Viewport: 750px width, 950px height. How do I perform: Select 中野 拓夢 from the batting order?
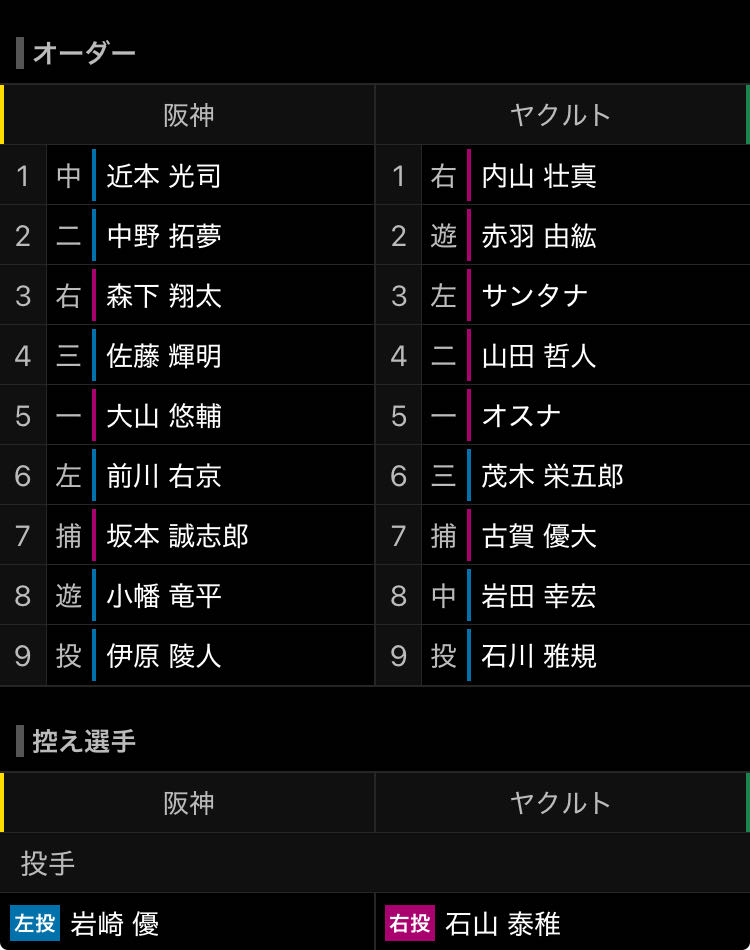pyautogui.click(x=164, y=236)
